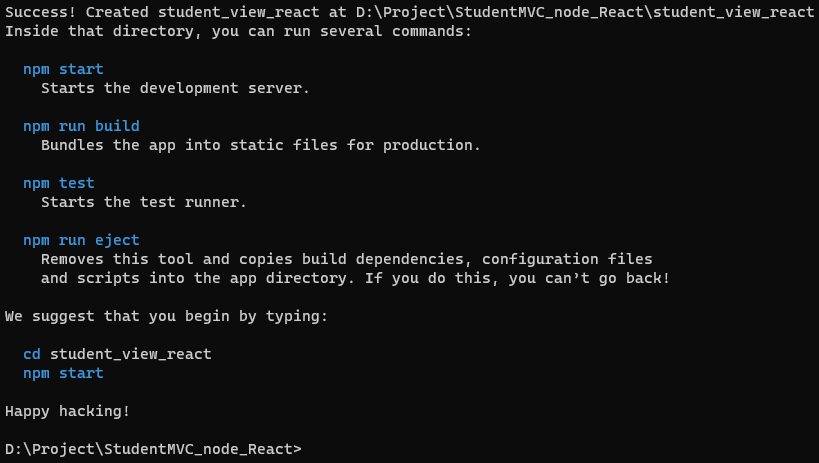
Task: Click the 'Happy hacking!' message
Action: pyautogui.click(x=67, y=411)
